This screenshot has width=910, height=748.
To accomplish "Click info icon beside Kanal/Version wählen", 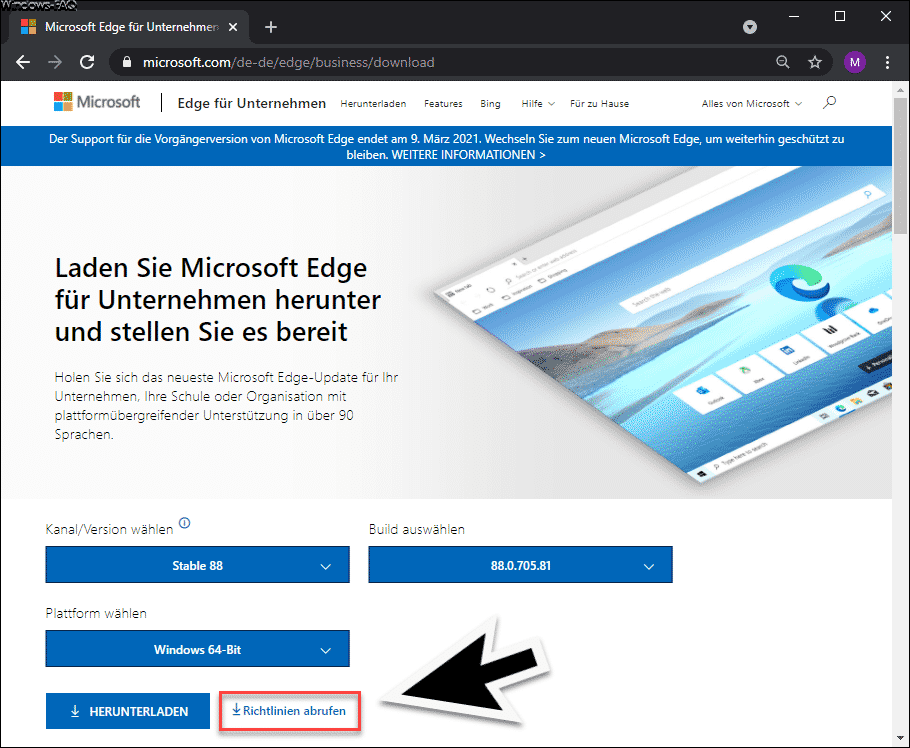I will coord(185,523).
